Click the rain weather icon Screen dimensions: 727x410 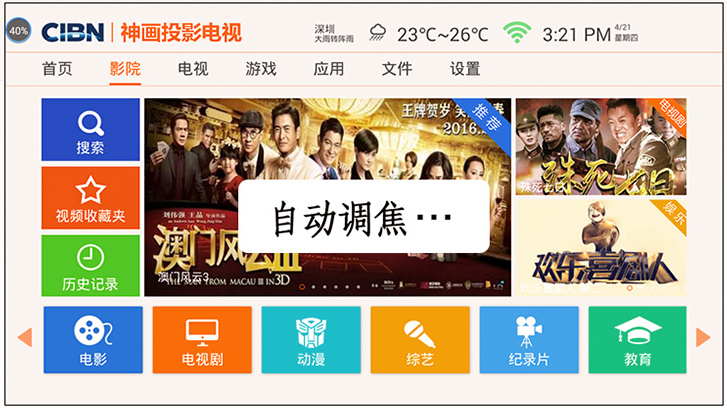(x=377, y=32)
